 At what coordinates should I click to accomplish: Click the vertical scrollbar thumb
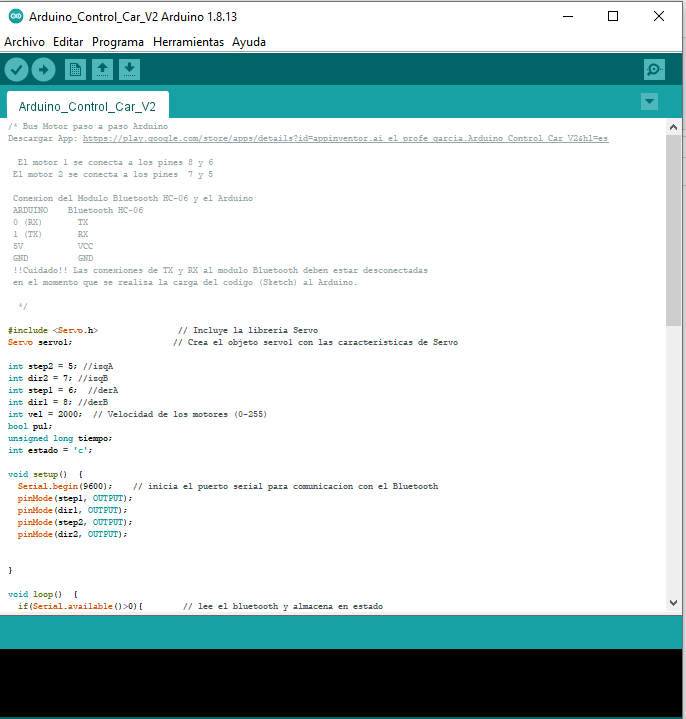tap(673, 230)
